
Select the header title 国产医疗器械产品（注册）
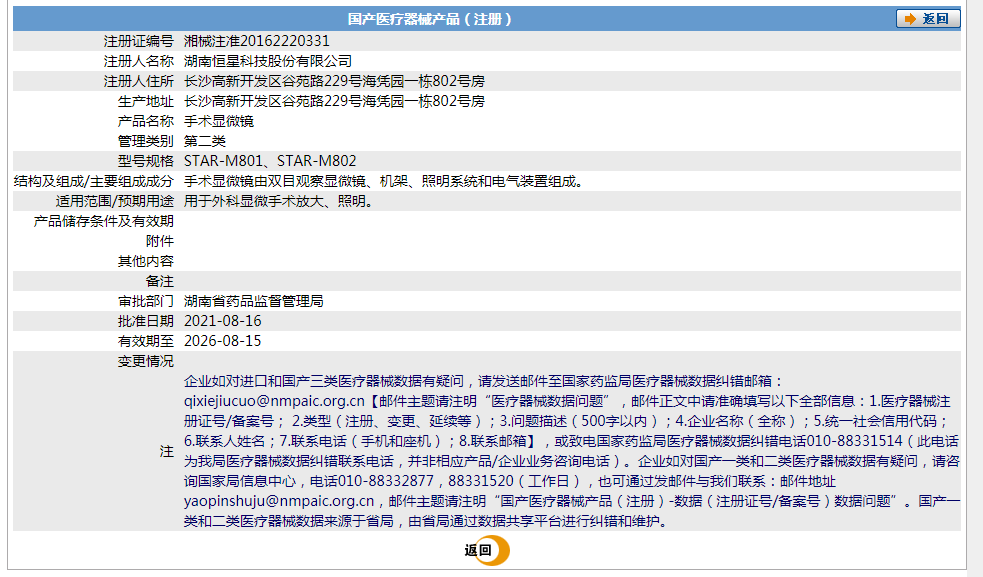[x=430, y=19]
